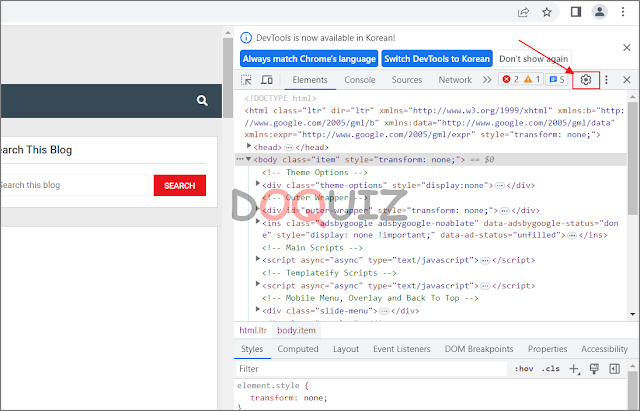Switch to Network tab
This screenshot has height=411, width=640.
click(x=455, y=80)
